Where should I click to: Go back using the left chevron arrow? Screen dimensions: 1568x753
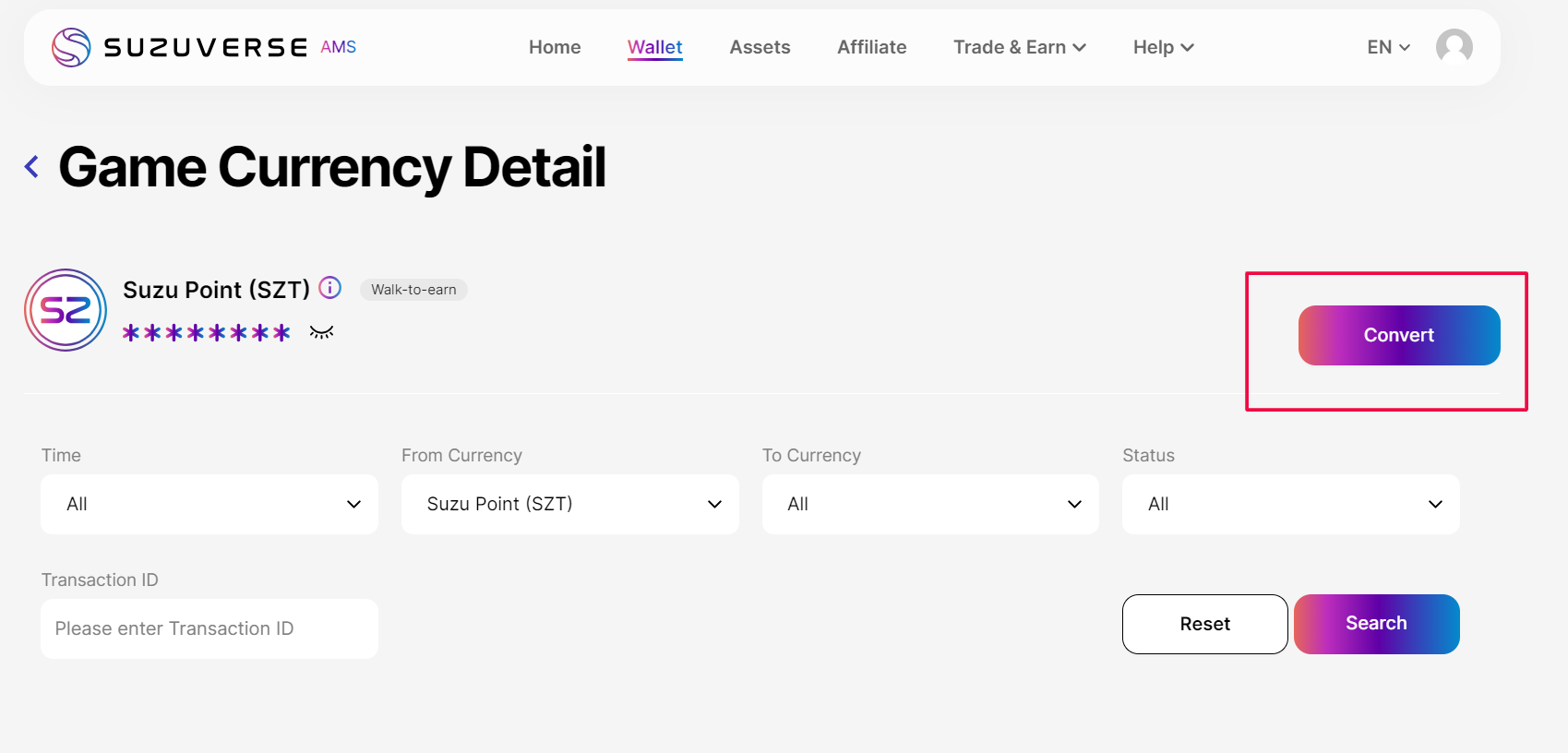pyautogui.click(x=32, y=167)
